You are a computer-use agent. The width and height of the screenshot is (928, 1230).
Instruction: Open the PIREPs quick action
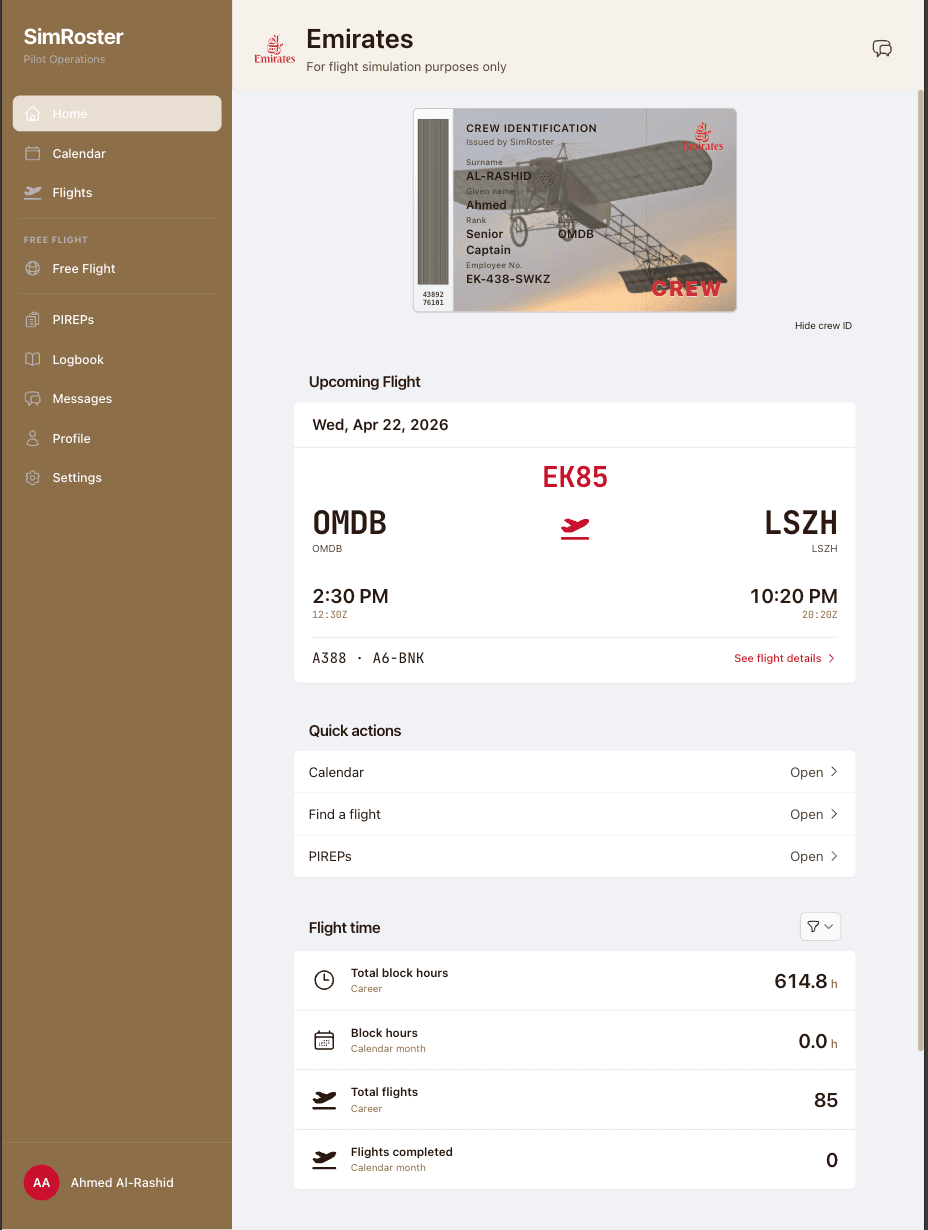point(575,856)
